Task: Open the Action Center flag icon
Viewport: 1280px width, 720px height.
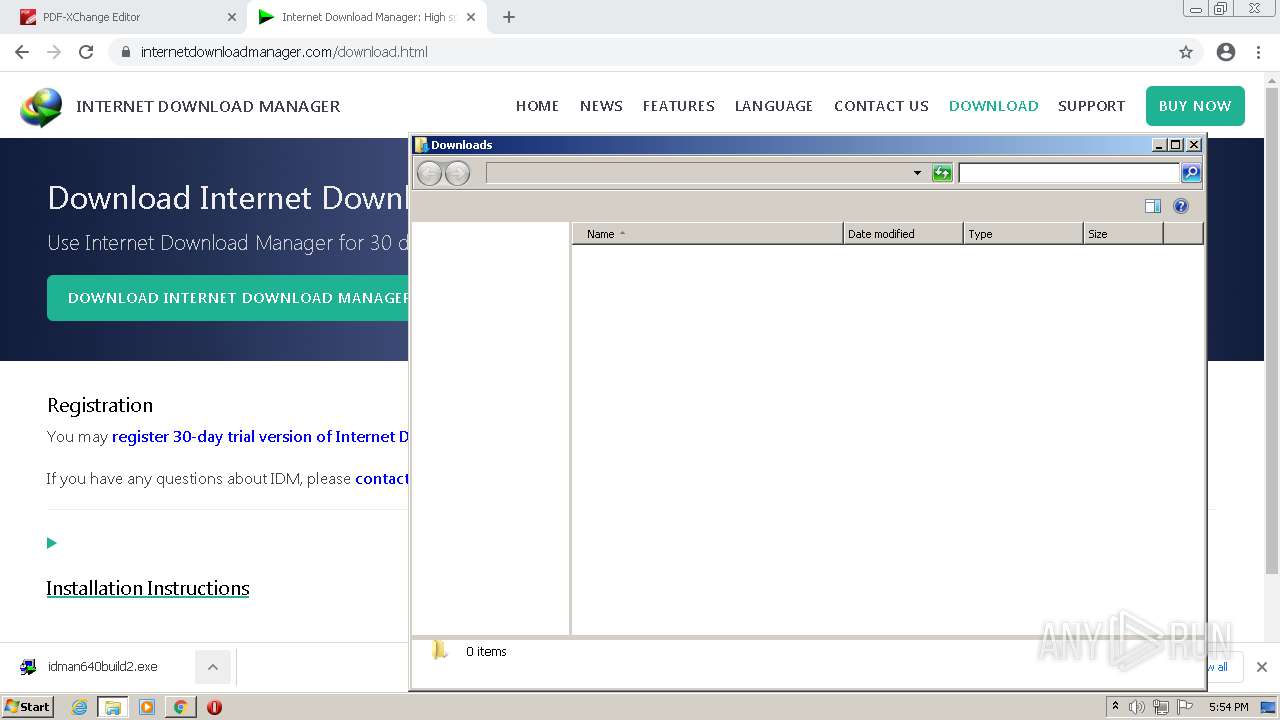Action: point(1185,707)
